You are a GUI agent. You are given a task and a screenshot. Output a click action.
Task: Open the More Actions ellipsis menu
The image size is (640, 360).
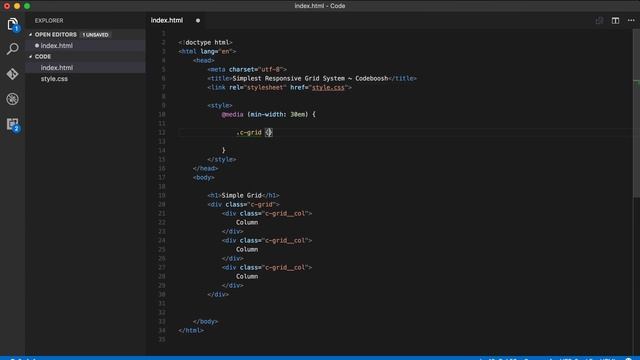[x=631, y=20]
